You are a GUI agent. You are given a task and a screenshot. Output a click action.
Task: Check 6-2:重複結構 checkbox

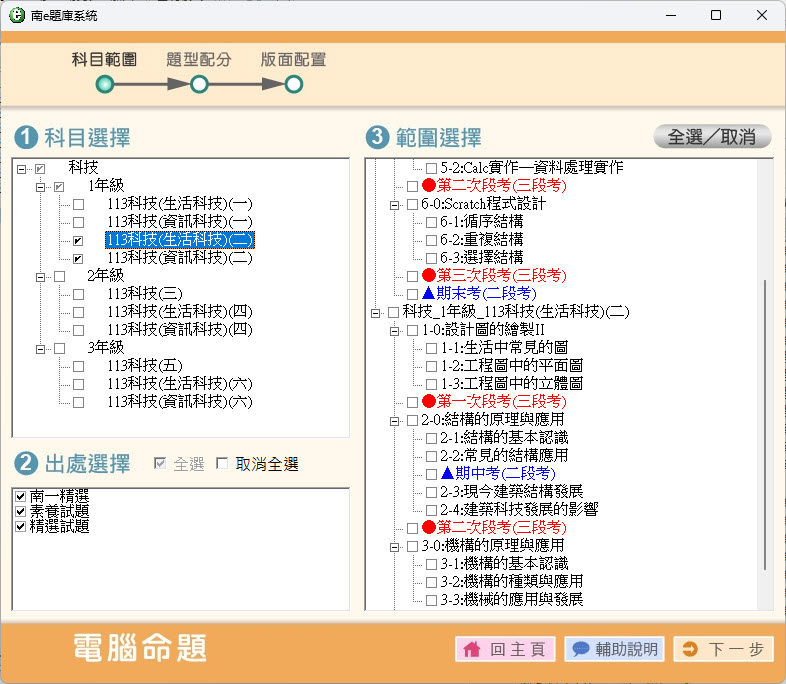431,240
